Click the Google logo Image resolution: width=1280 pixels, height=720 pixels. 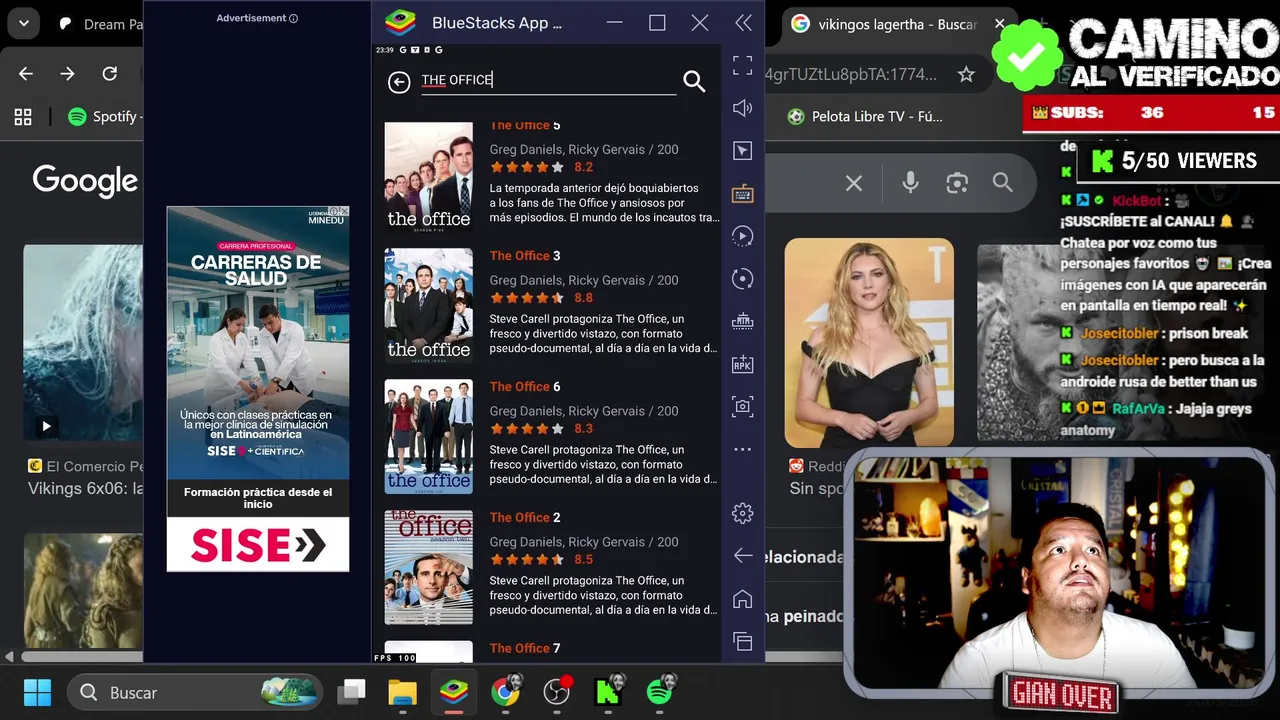pos(85,181)
